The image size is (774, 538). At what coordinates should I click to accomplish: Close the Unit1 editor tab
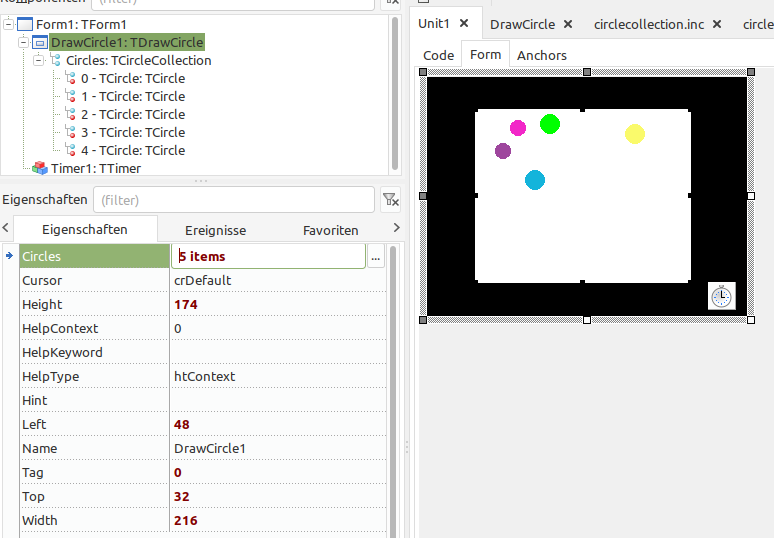point(464,23)
